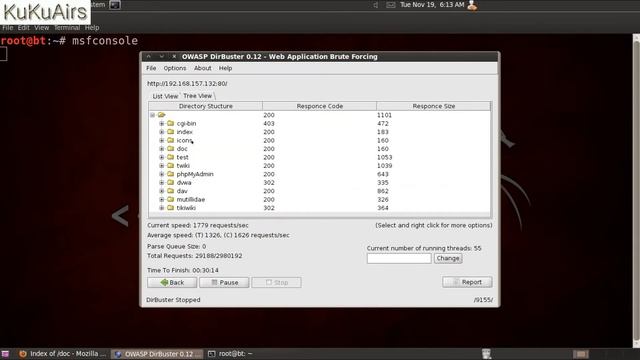Expand the icons folder node
Viewport: 640px width, 360px height.
point(162,140)
